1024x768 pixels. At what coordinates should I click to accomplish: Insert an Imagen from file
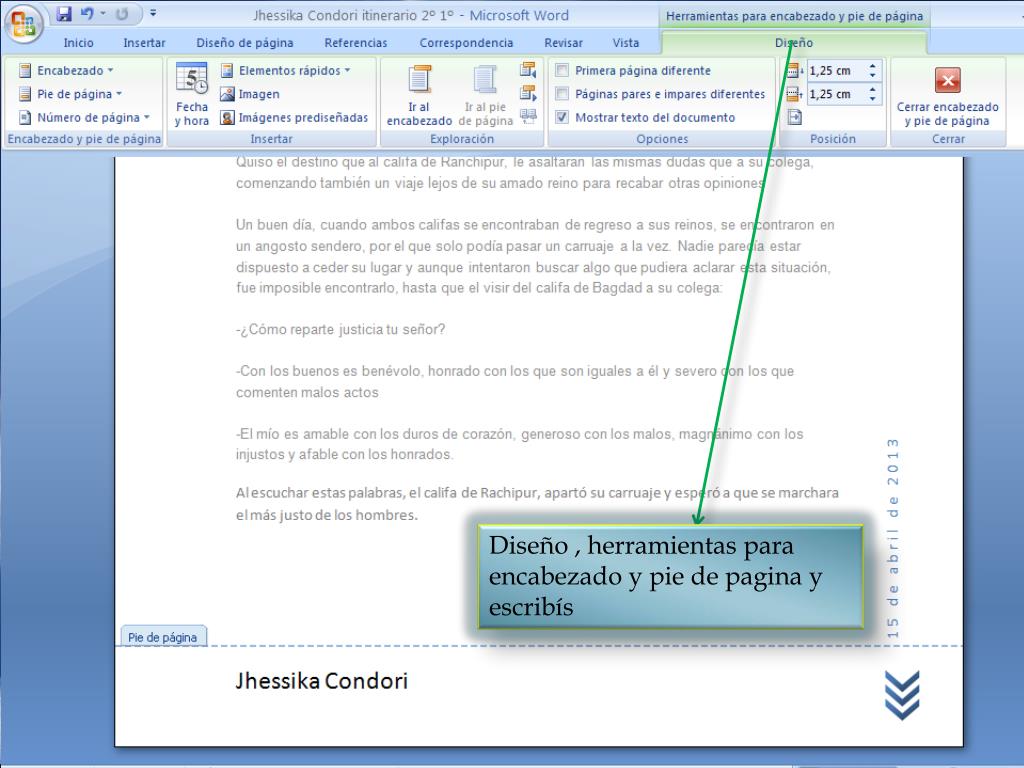point(250,94)
